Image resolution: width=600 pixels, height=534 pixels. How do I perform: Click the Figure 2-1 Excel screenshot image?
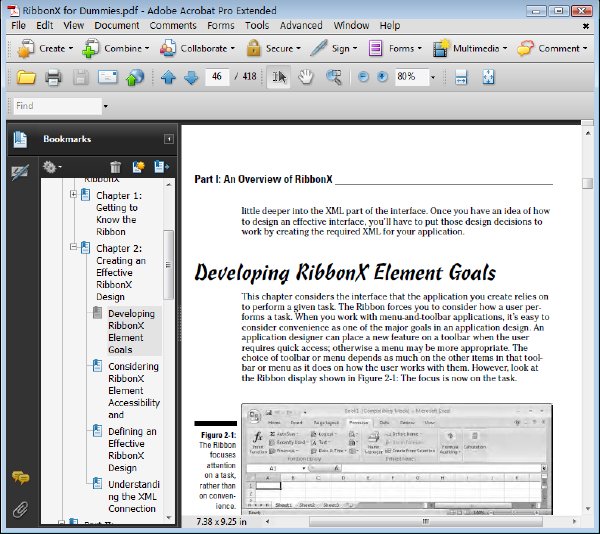coord(397,459)
